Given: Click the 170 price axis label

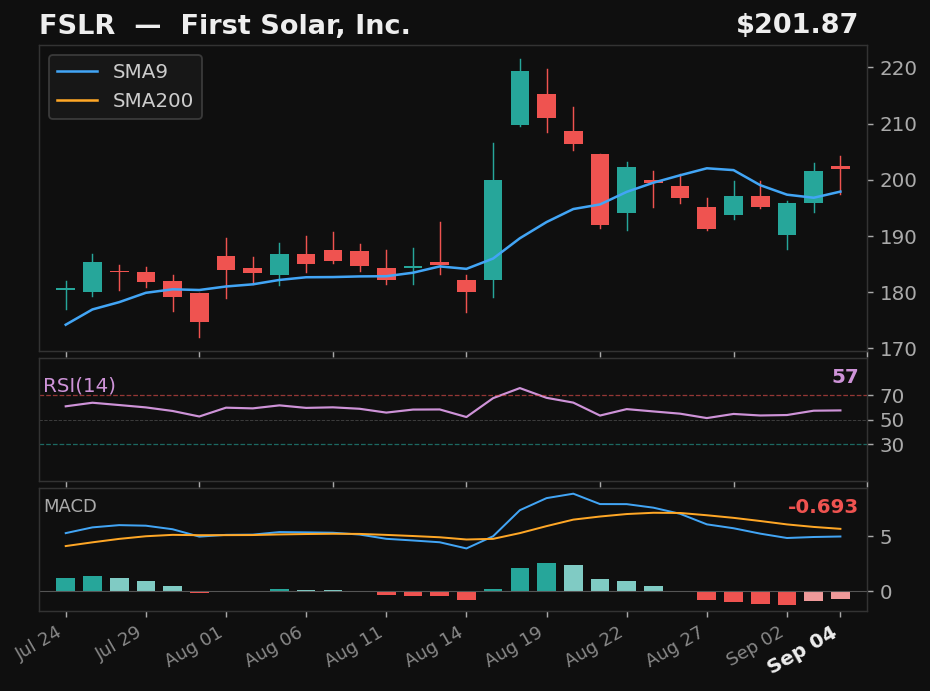Looking at the screenshot, I should (x=898, y=349).
